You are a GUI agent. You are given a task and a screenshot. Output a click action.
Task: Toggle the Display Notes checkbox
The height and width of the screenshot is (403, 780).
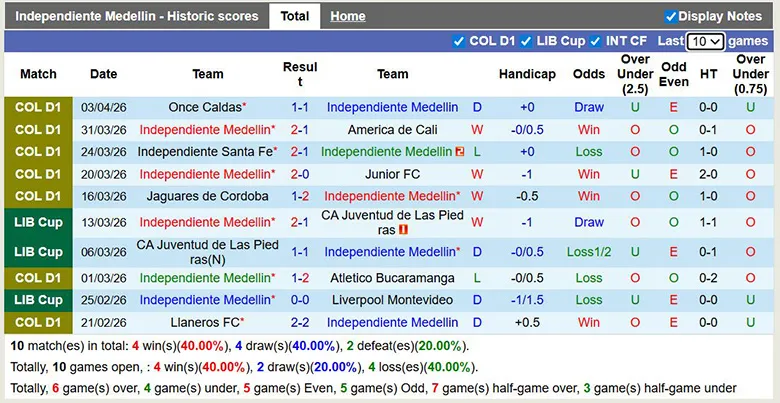671,16
